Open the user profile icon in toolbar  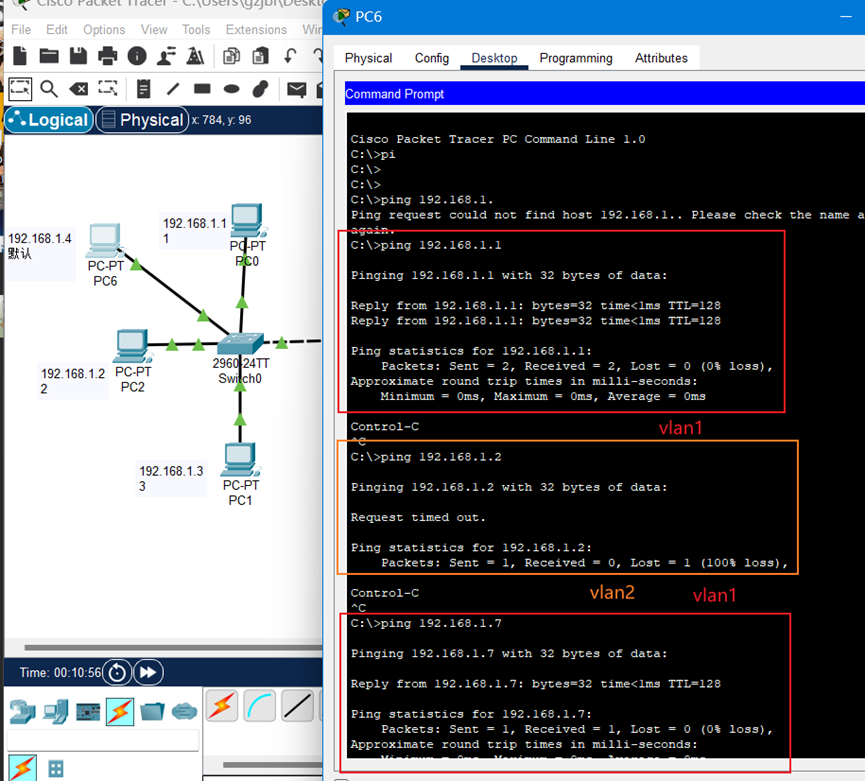(x=166, y=56)
